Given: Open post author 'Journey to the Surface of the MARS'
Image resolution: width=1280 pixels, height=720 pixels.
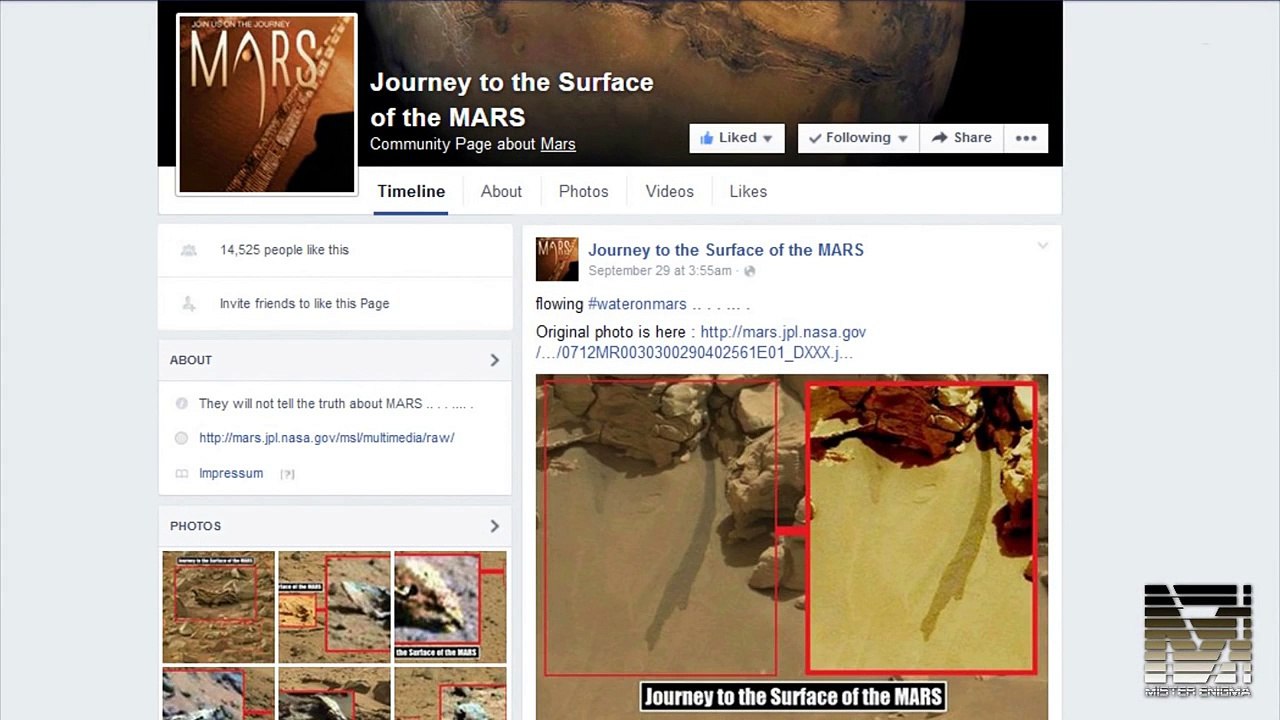Looking at the screenshot, I should pos(726,250).
